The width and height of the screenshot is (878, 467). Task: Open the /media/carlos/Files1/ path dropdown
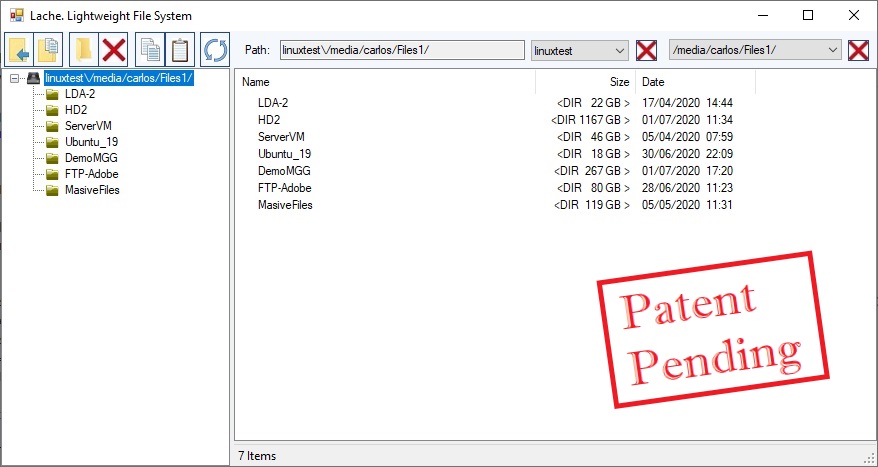coord(833,50)
